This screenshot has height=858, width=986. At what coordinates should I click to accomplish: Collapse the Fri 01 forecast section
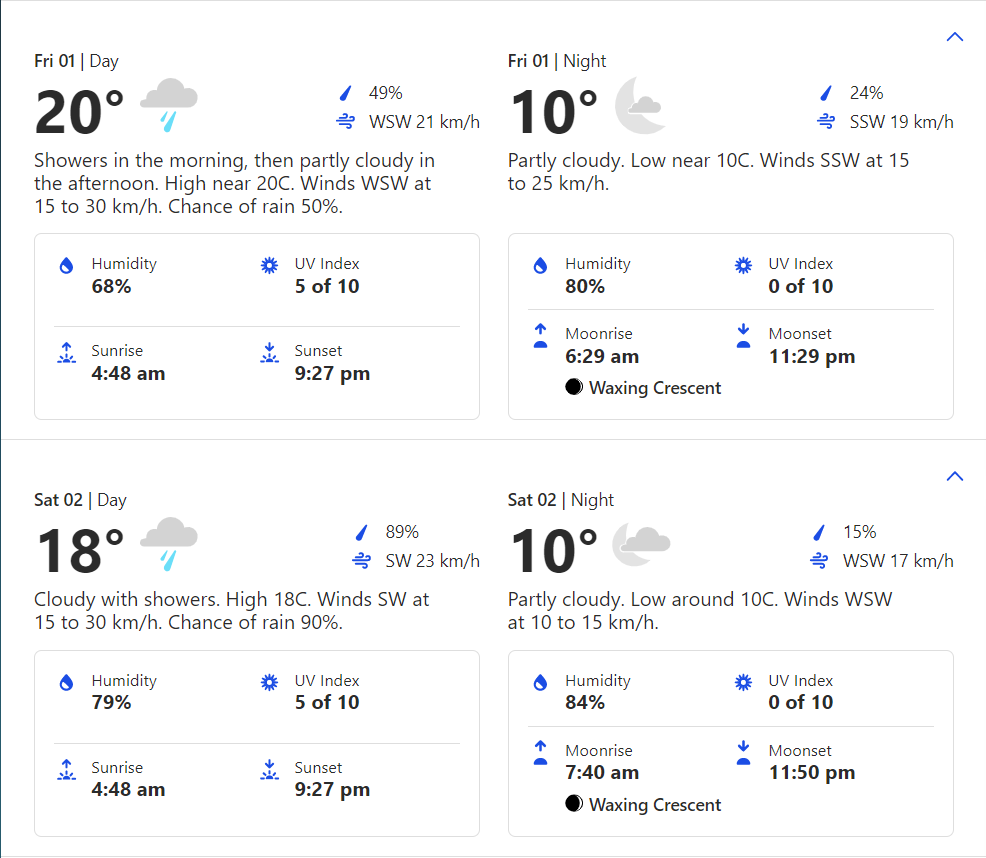coord(955,37)
